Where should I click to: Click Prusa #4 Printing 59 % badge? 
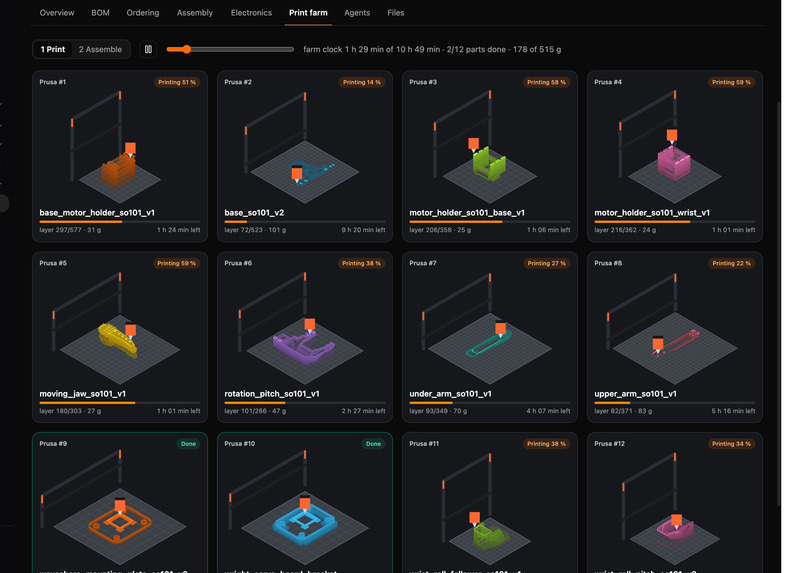(731, 82)
